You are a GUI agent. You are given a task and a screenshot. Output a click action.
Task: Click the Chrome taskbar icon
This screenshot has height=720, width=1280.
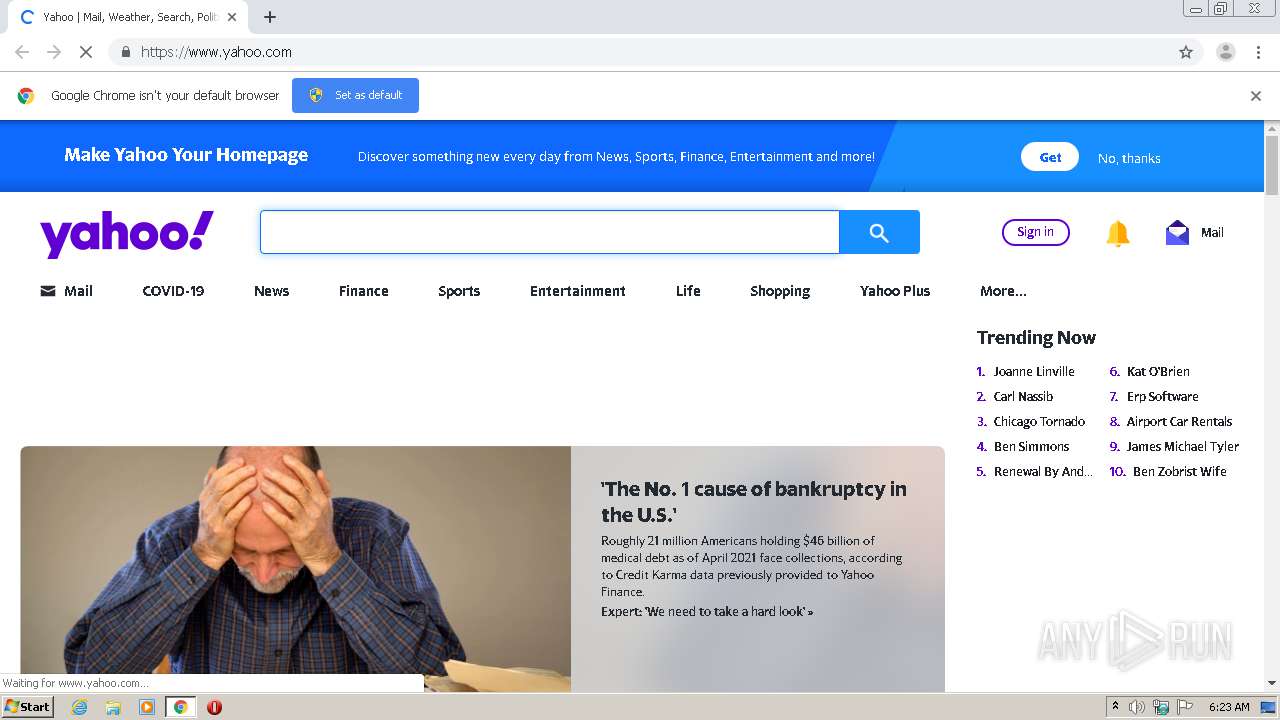coord(180,707)
